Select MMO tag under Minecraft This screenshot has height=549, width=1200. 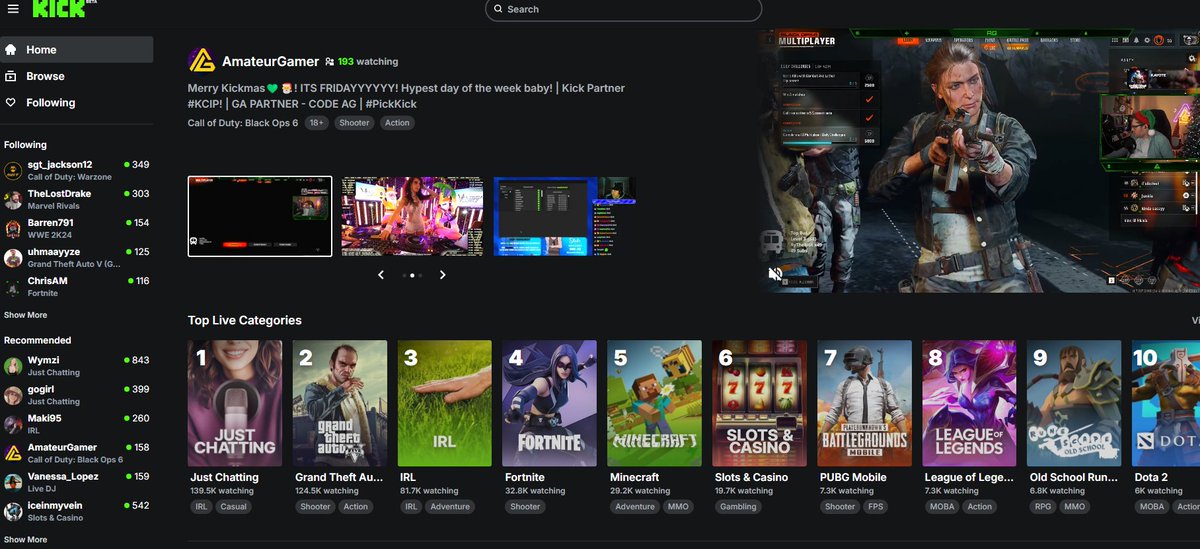(x=677, y=507)
